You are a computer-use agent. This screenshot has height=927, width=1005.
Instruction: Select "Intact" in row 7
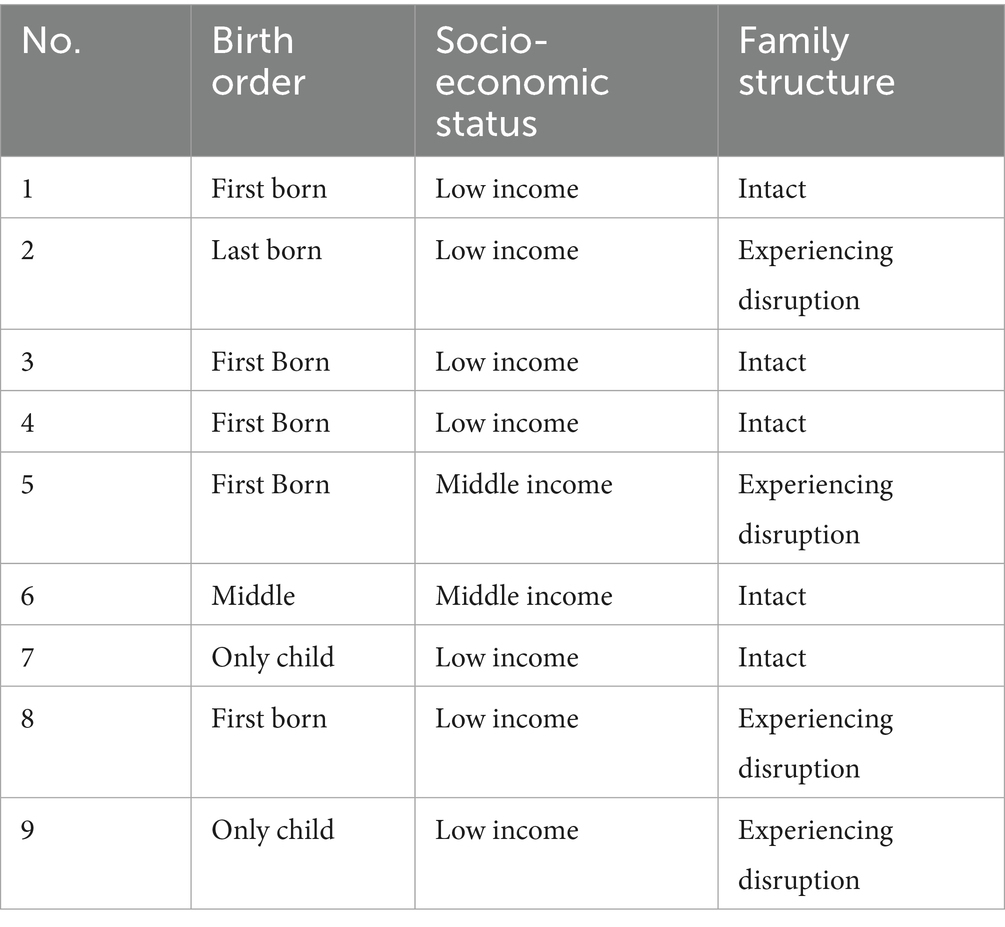772,657
